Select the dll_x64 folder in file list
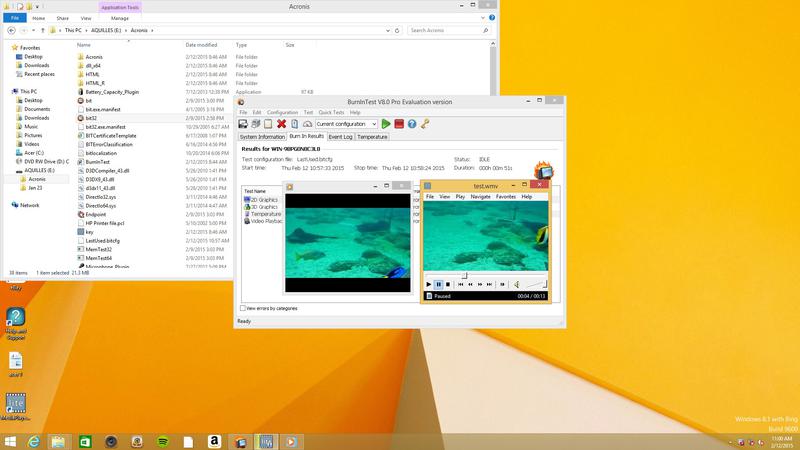 pos(93,66)
